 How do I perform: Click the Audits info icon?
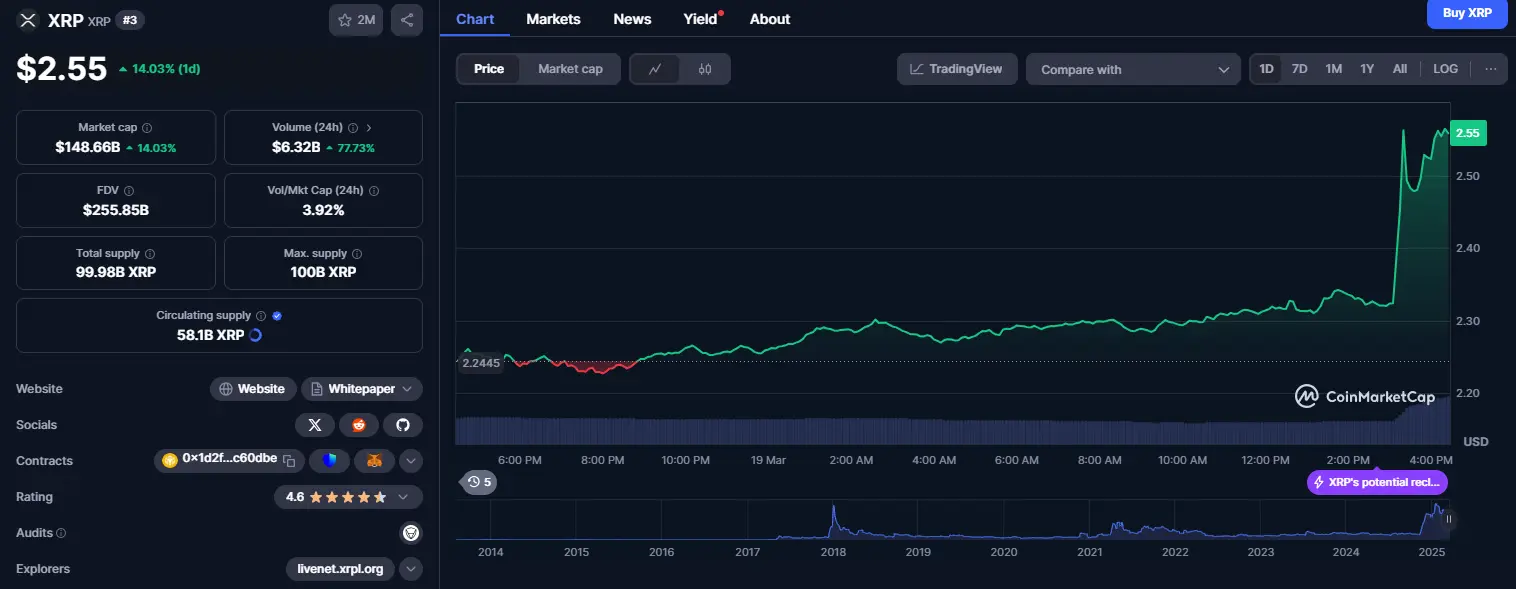(x=61, y=534)
